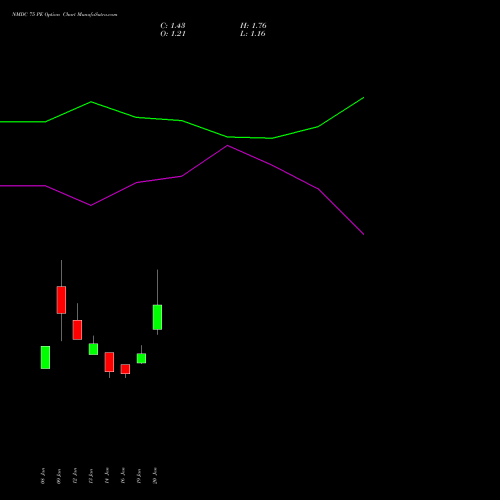Click the '09 Jan' date axis label

click(59, 476)
